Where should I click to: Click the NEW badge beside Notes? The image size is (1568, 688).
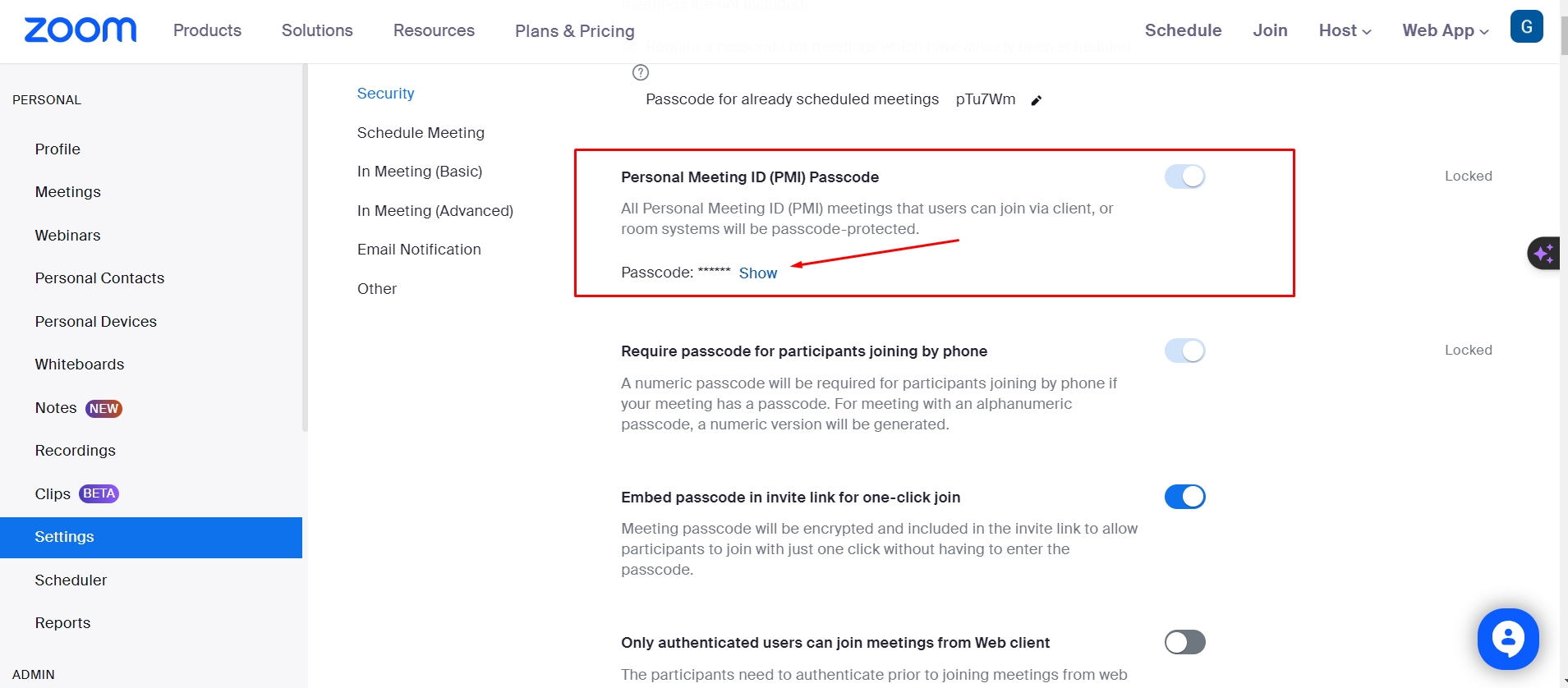point(104,409)
